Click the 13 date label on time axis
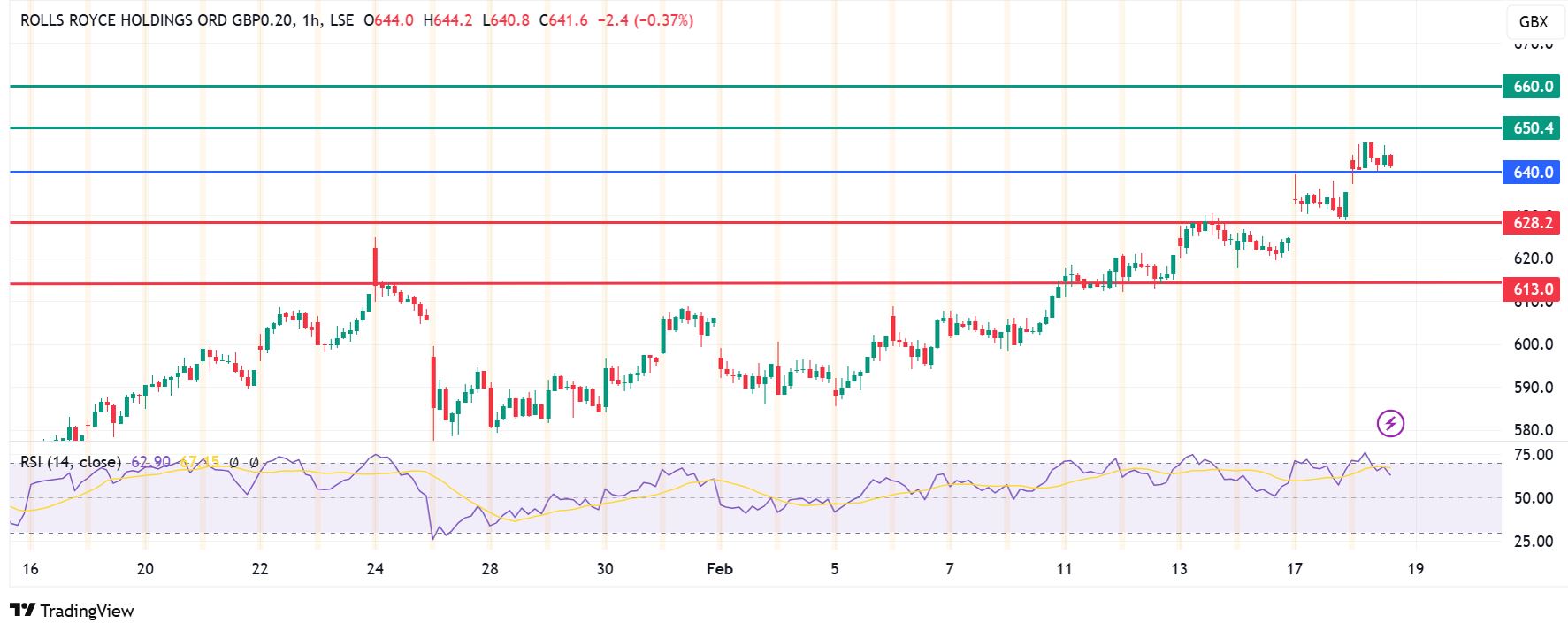 pos(1179,569)
